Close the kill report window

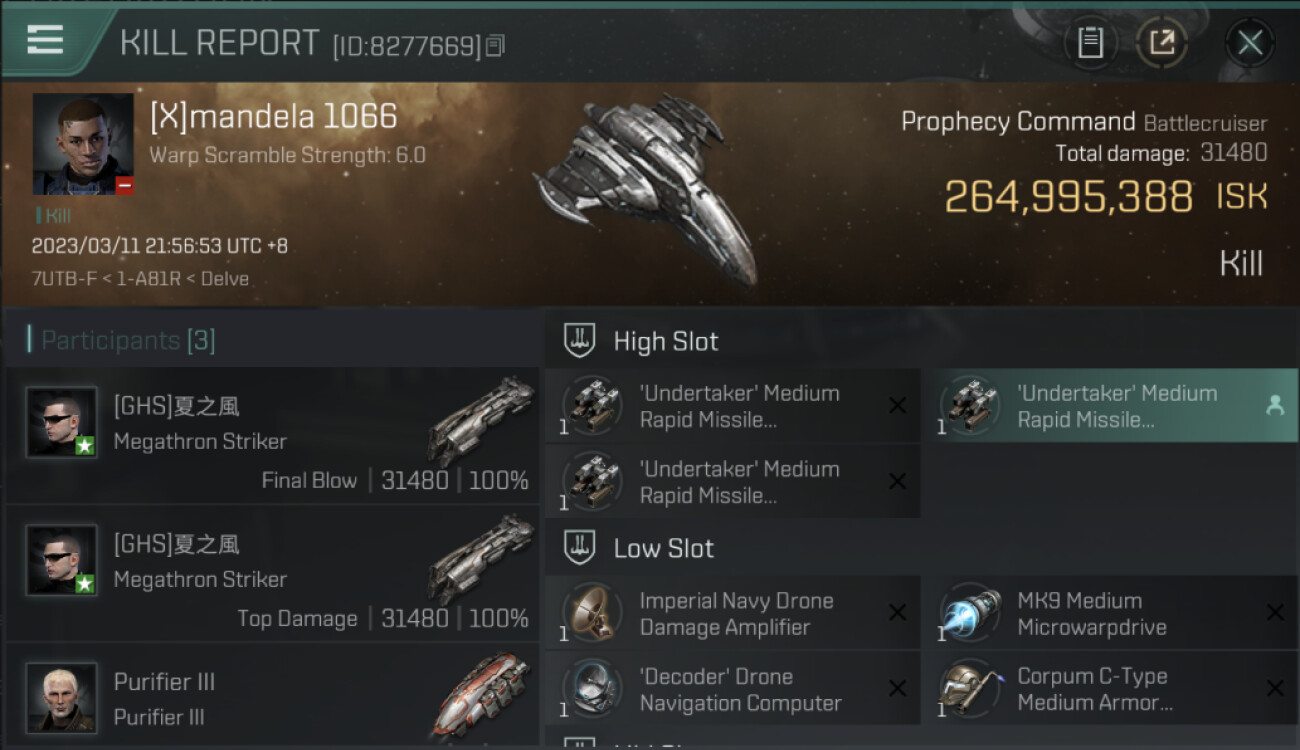point(1250,43)
